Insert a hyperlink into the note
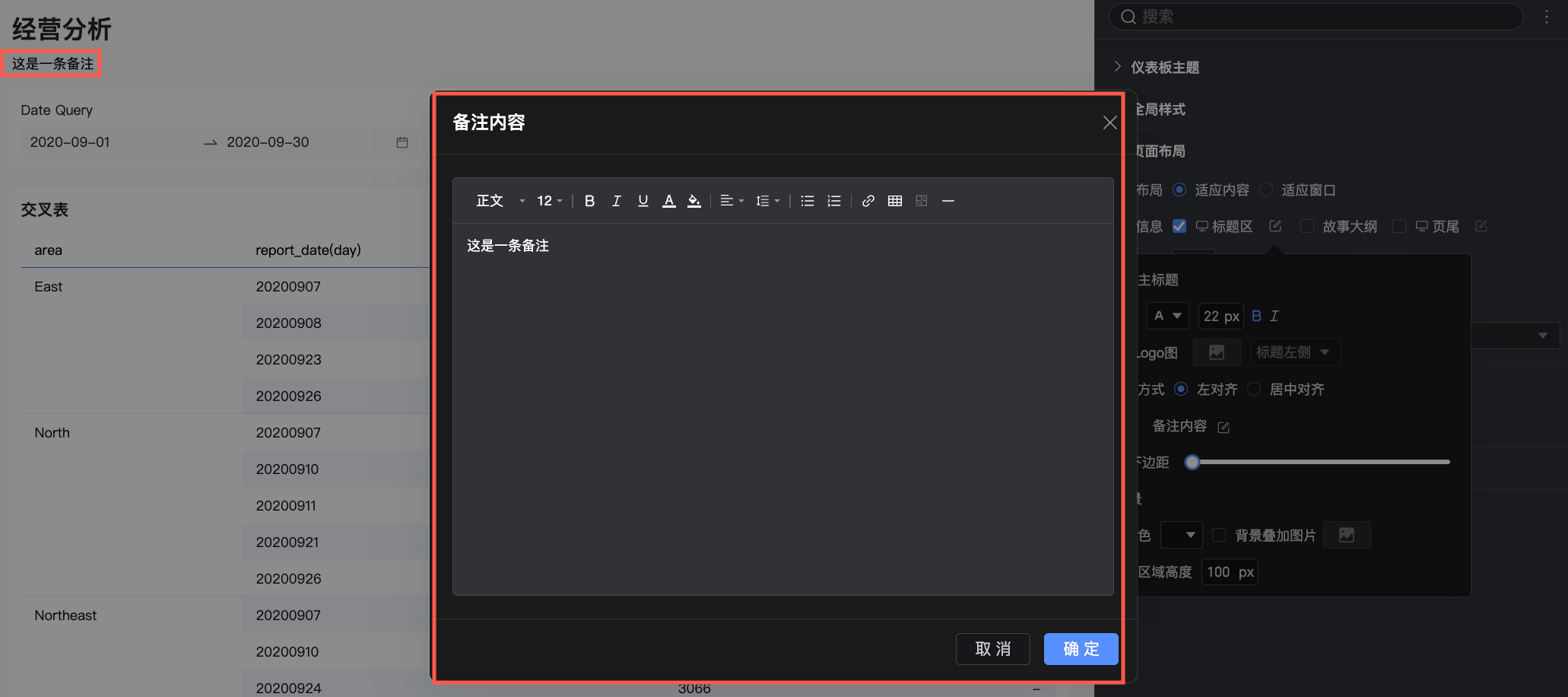1568x697 pixels. click(x=868, y=200)
